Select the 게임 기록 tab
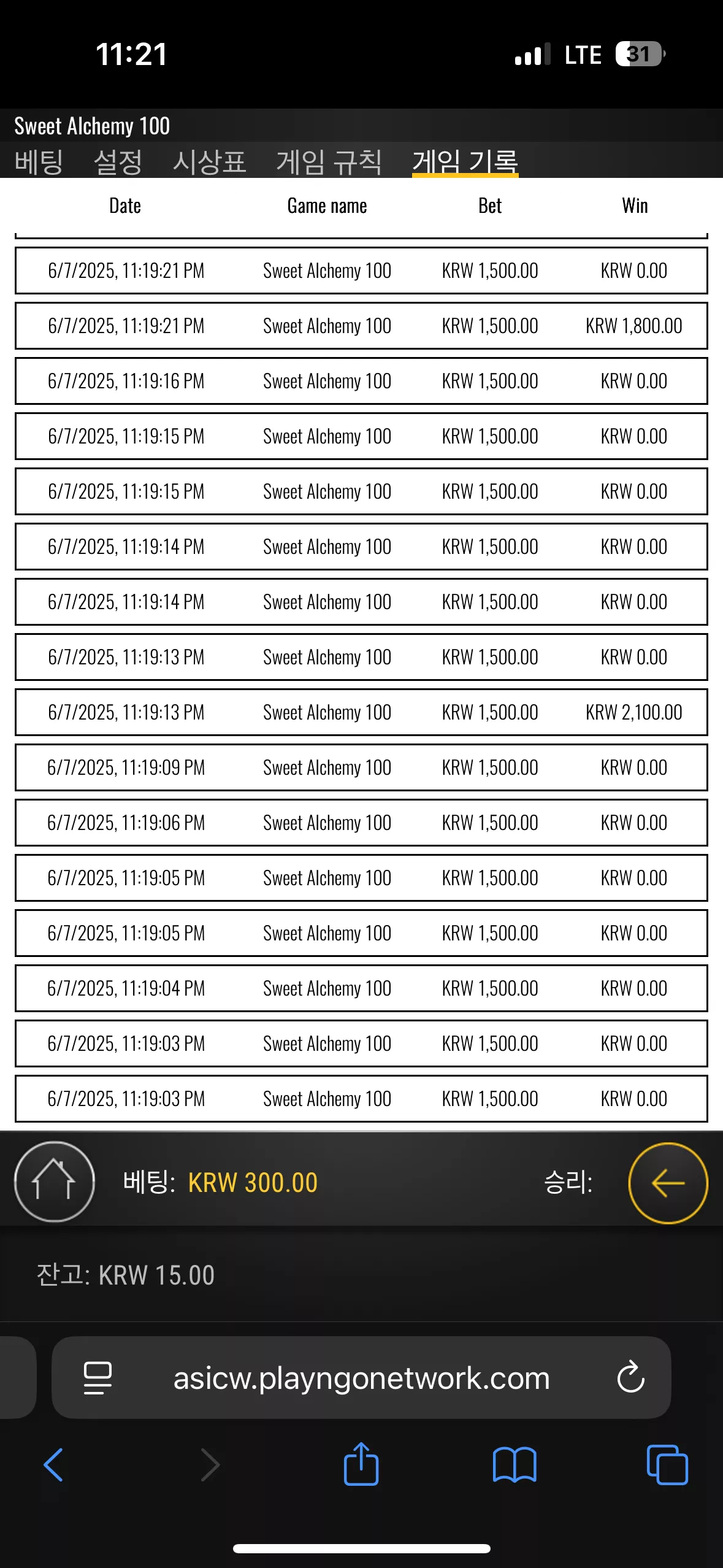 tap(465, 162)
